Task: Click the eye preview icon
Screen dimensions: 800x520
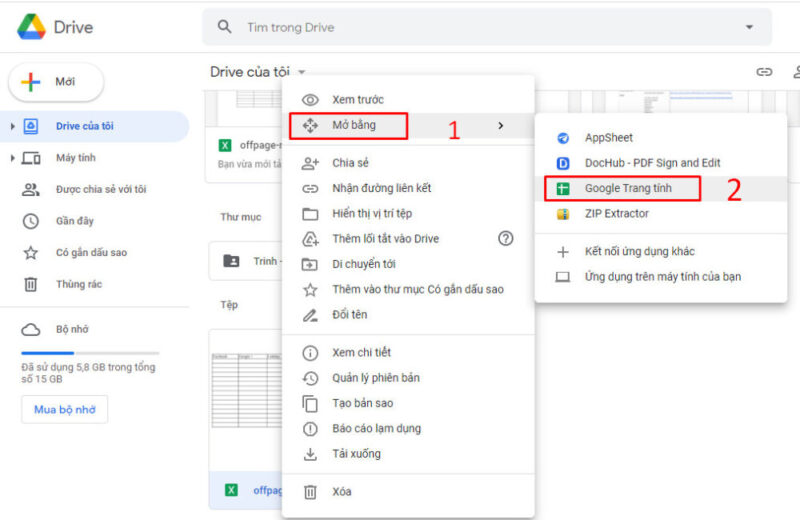Action: click(x=310, y=100)
